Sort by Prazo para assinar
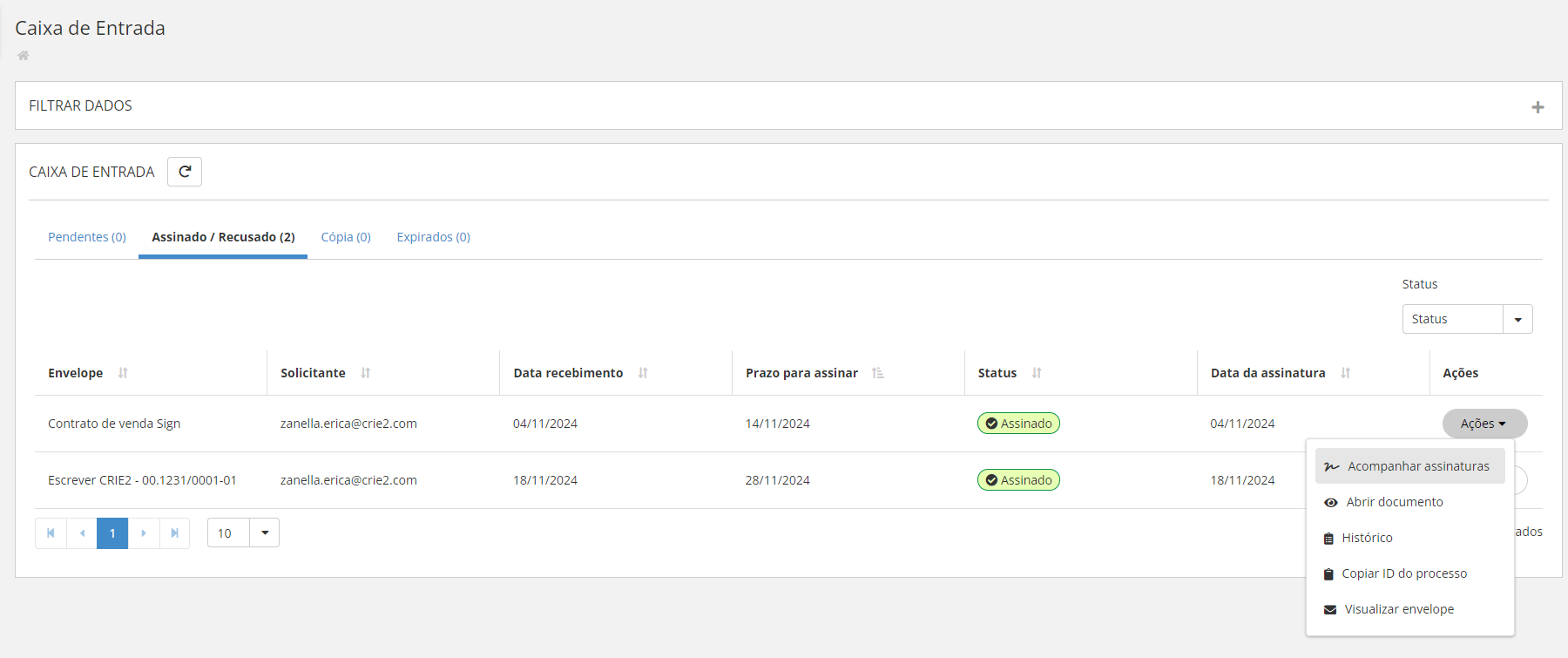This screenshot has height=658, width=1568. [878, 373]
